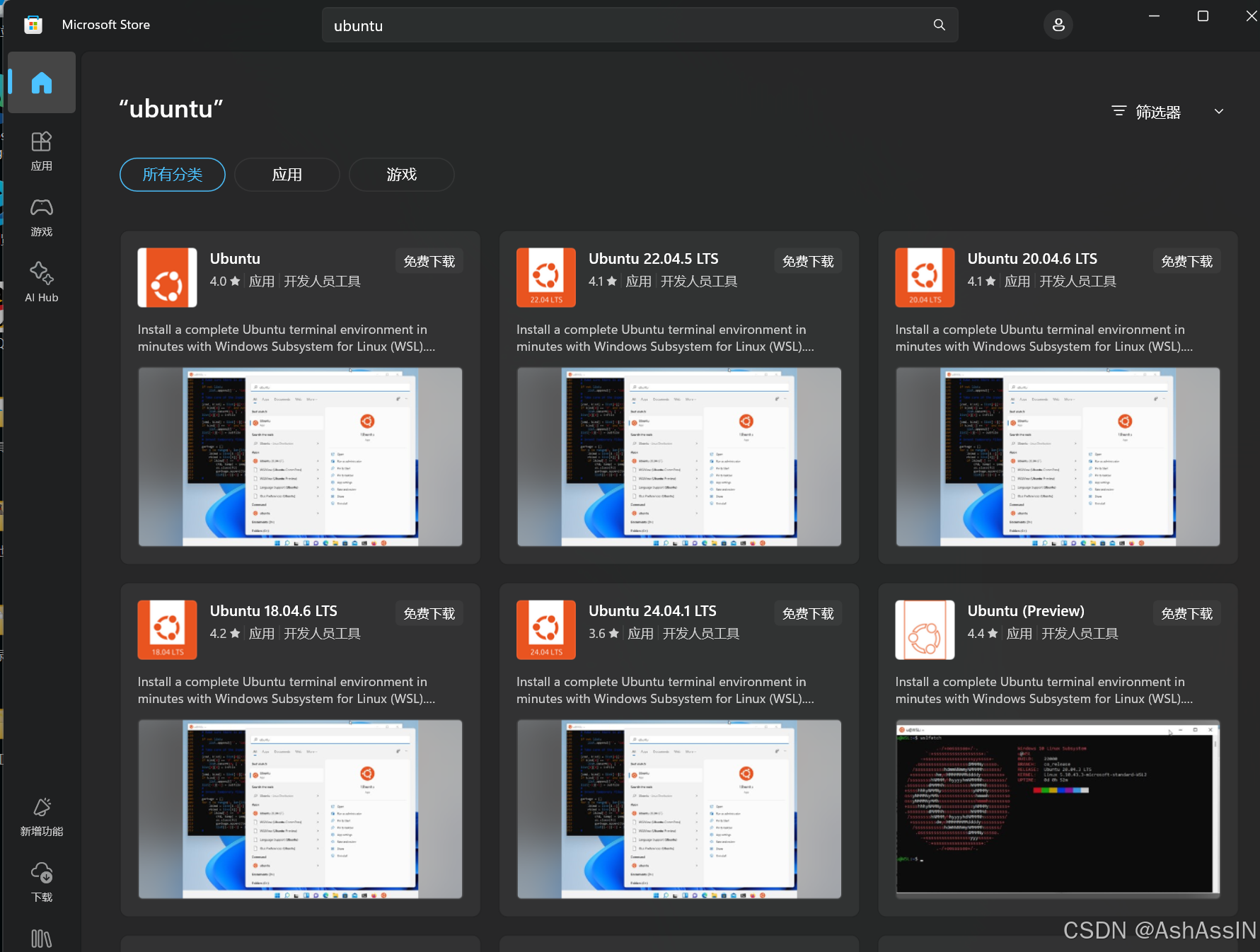Download Ubuntu 18.04.6 LTS for free
Image resolution: width=1260 pixels, height=952 pixels.
(x=429, y=613)
